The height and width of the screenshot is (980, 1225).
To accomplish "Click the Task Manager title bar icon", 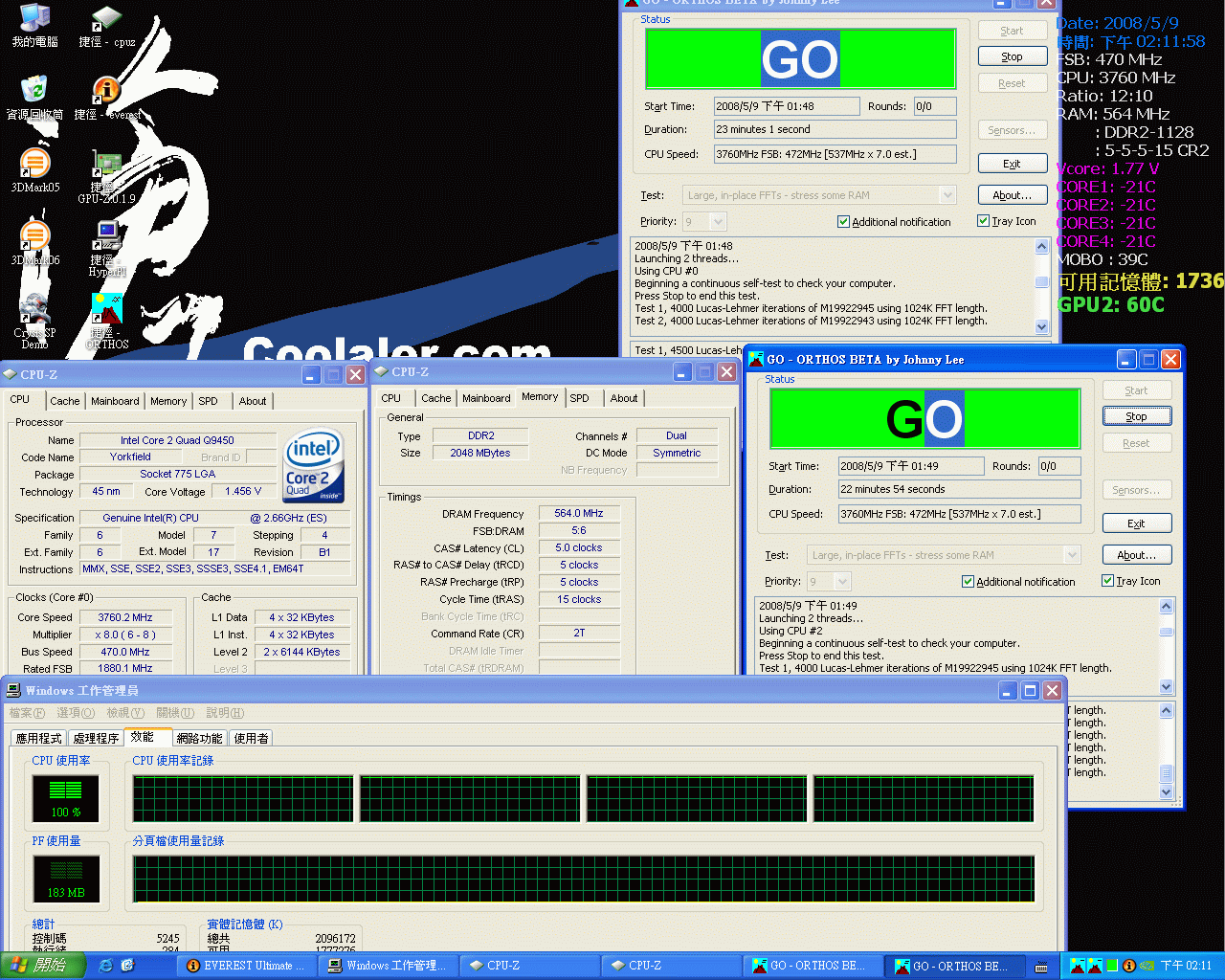I will click(13, 690).
